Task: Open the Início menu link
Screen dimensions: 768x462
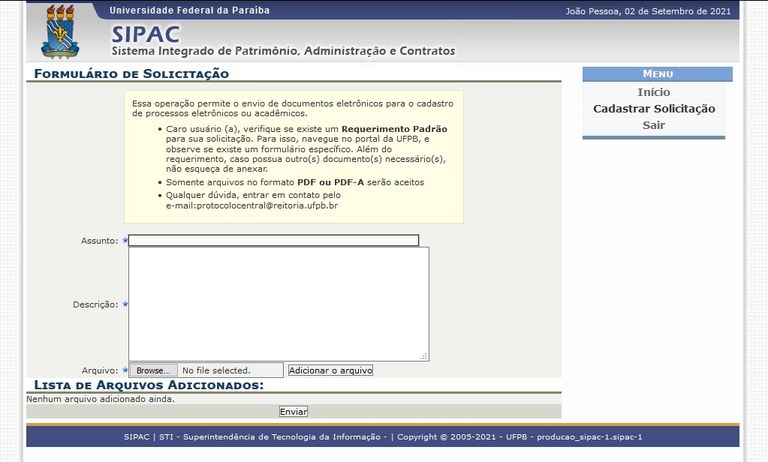Action: [654, 92]
